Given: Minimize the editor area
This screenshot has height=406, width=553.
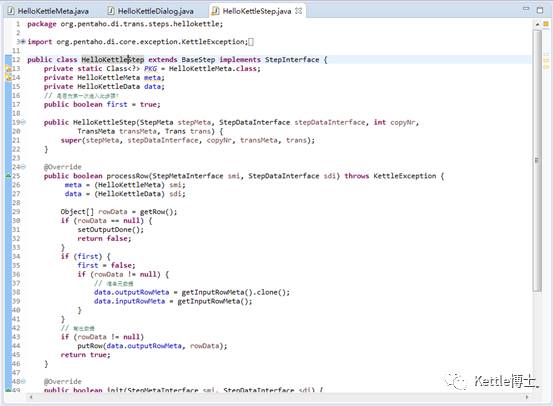Looking at the screenshot, I should point(526,9).
